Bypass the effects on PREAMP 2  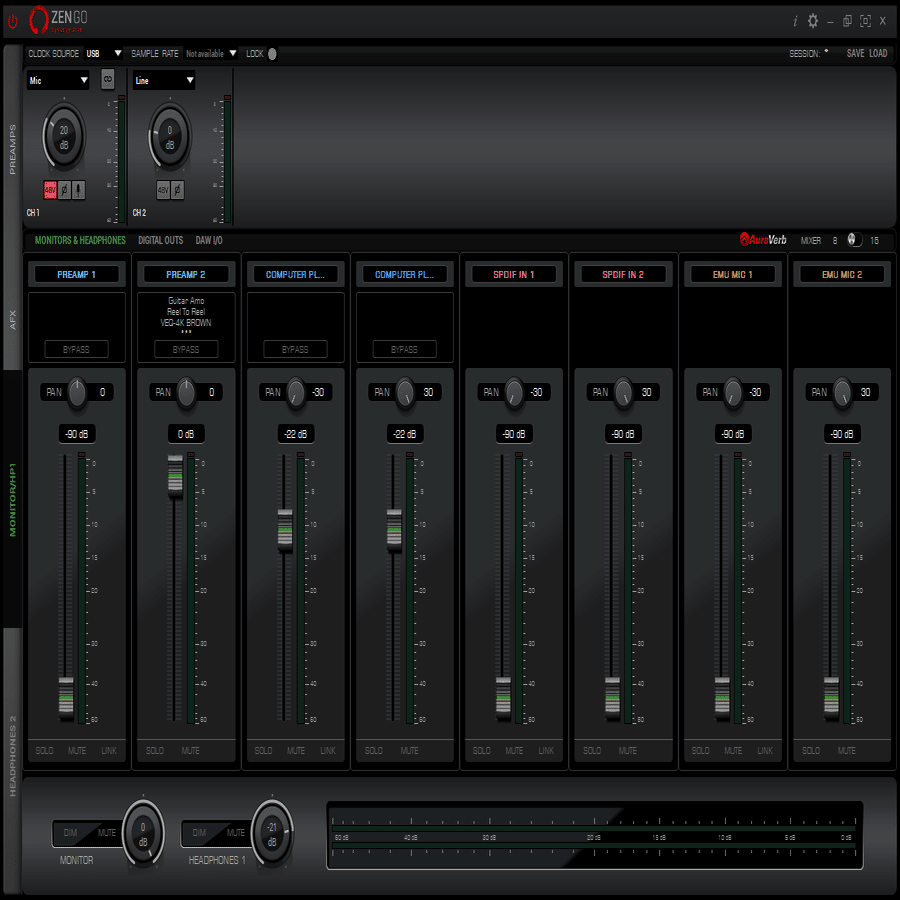(186, 349)
